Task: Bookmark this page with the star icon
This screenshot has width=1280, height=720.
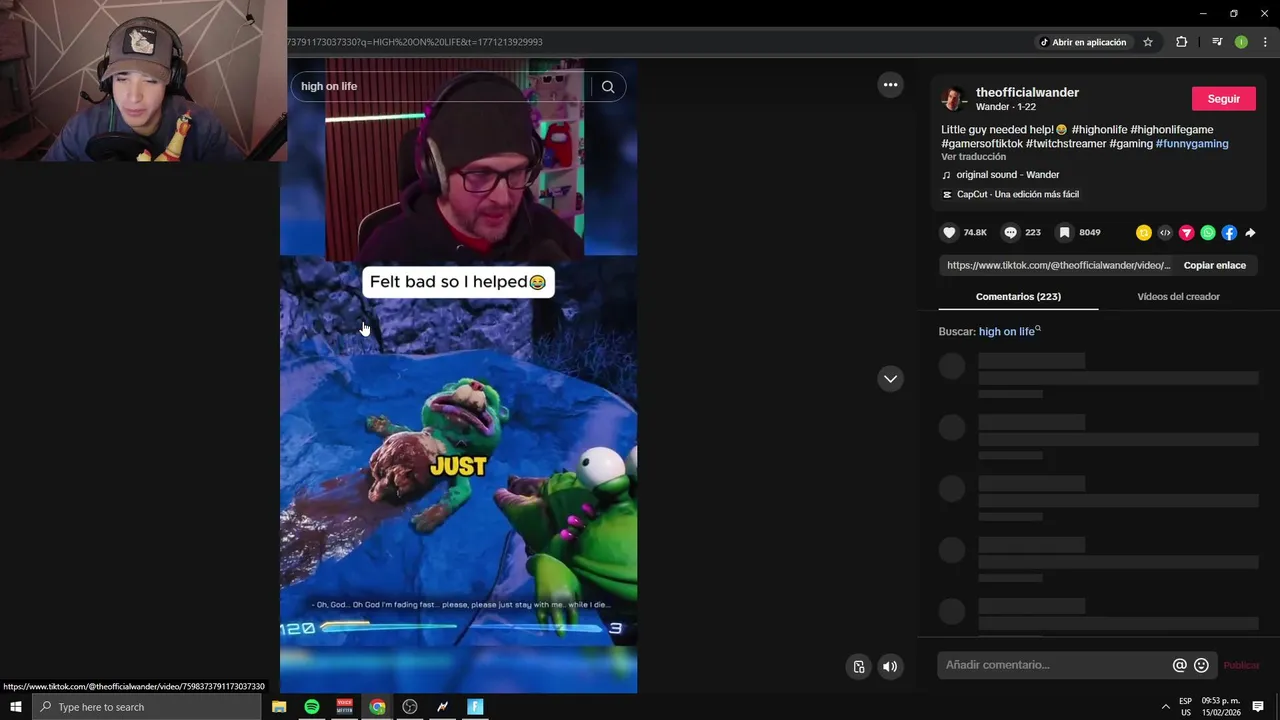Action: (x=1148, y=42)
